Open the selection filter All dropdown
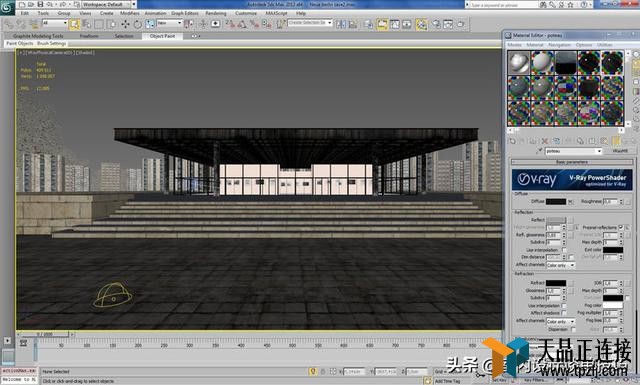Viewport: 640px width, 385px height. (x=54, y=23)
